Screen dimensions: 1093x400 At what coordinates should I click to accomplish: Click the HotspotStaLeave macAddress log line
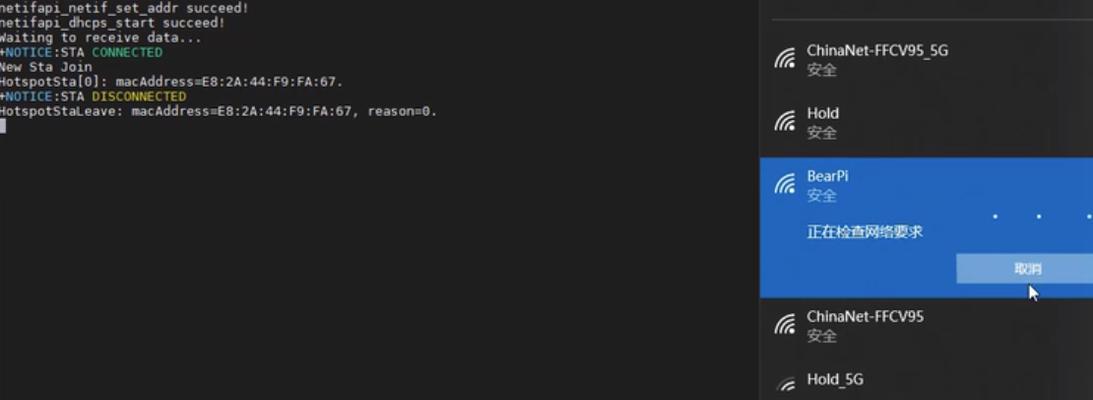(218, 111)
